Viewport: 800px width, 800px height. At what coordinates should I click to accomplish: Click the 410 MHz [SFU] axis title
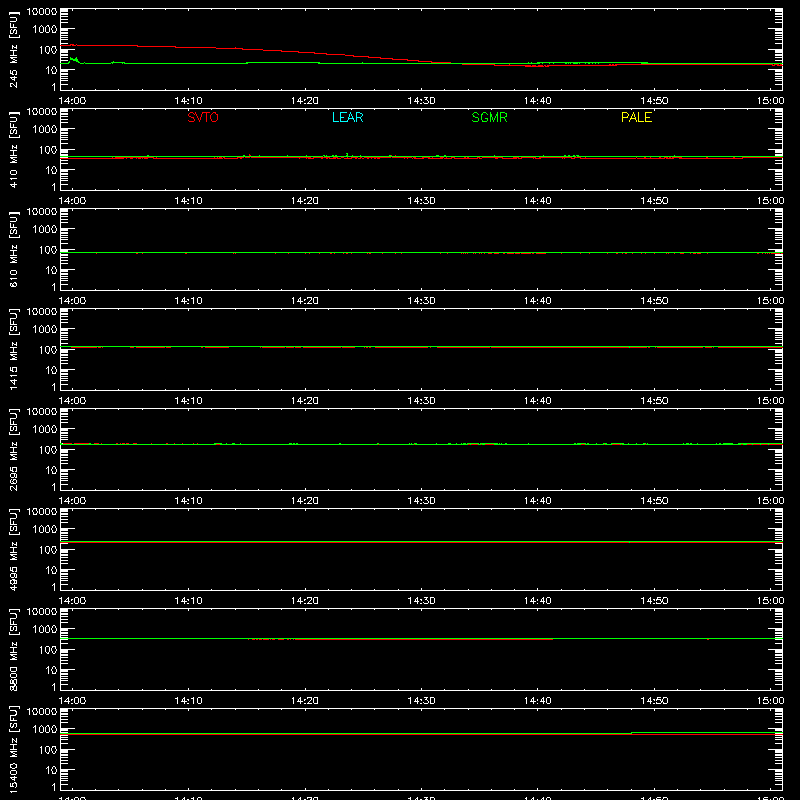[x=13, y=149]
